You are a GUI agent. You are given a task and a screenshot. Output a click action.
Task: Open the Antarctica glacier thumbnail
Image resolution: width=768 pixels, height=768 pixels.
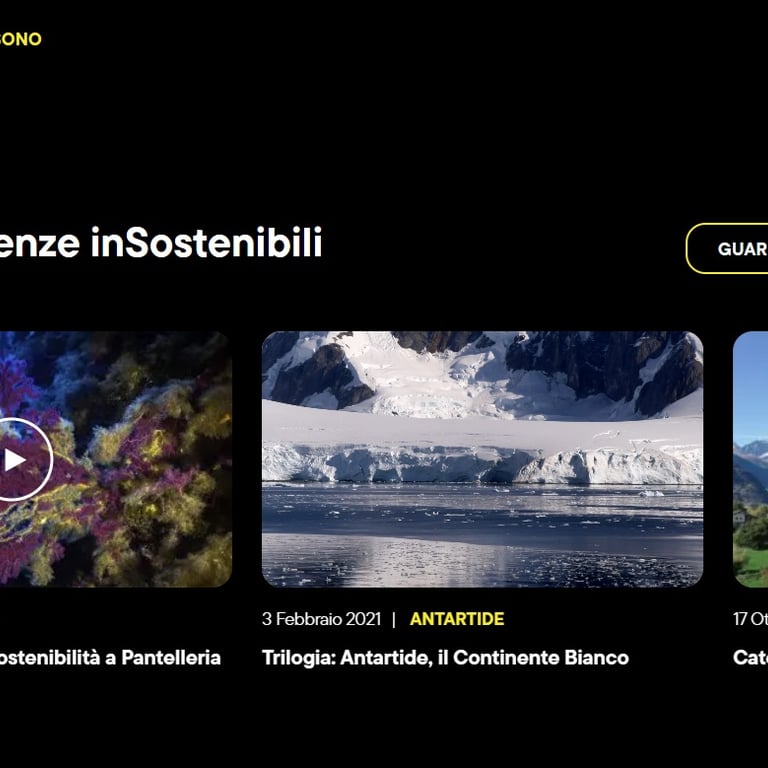(482, 459)
